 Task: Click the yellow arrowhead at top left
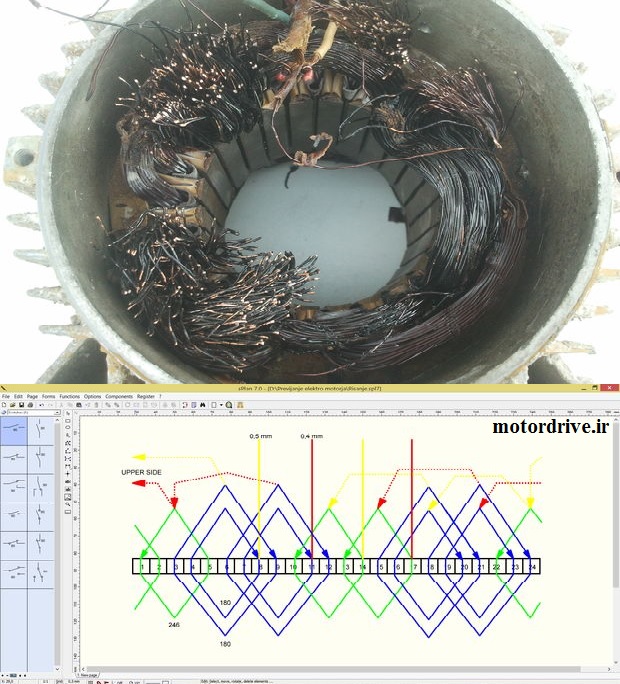[x=138, y=457]
